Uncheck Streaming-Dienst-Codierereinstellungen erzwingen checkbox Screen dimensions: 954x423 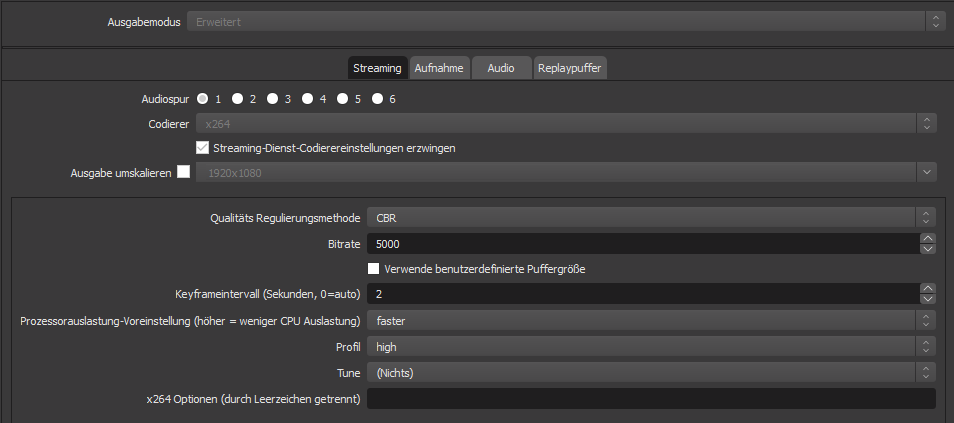coord(202,147)
